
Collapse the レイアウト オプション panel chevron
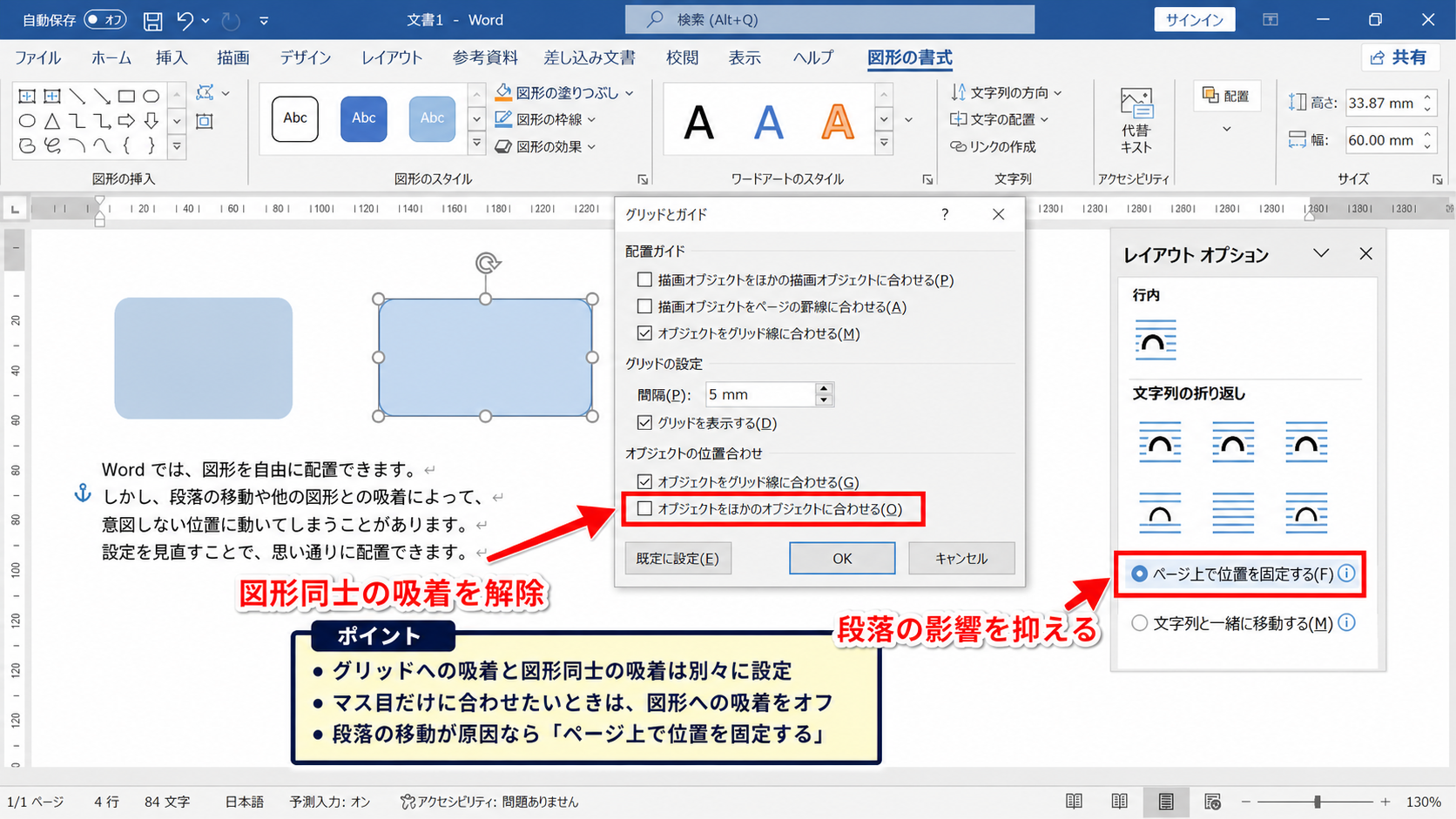[x=1321, y=253]
